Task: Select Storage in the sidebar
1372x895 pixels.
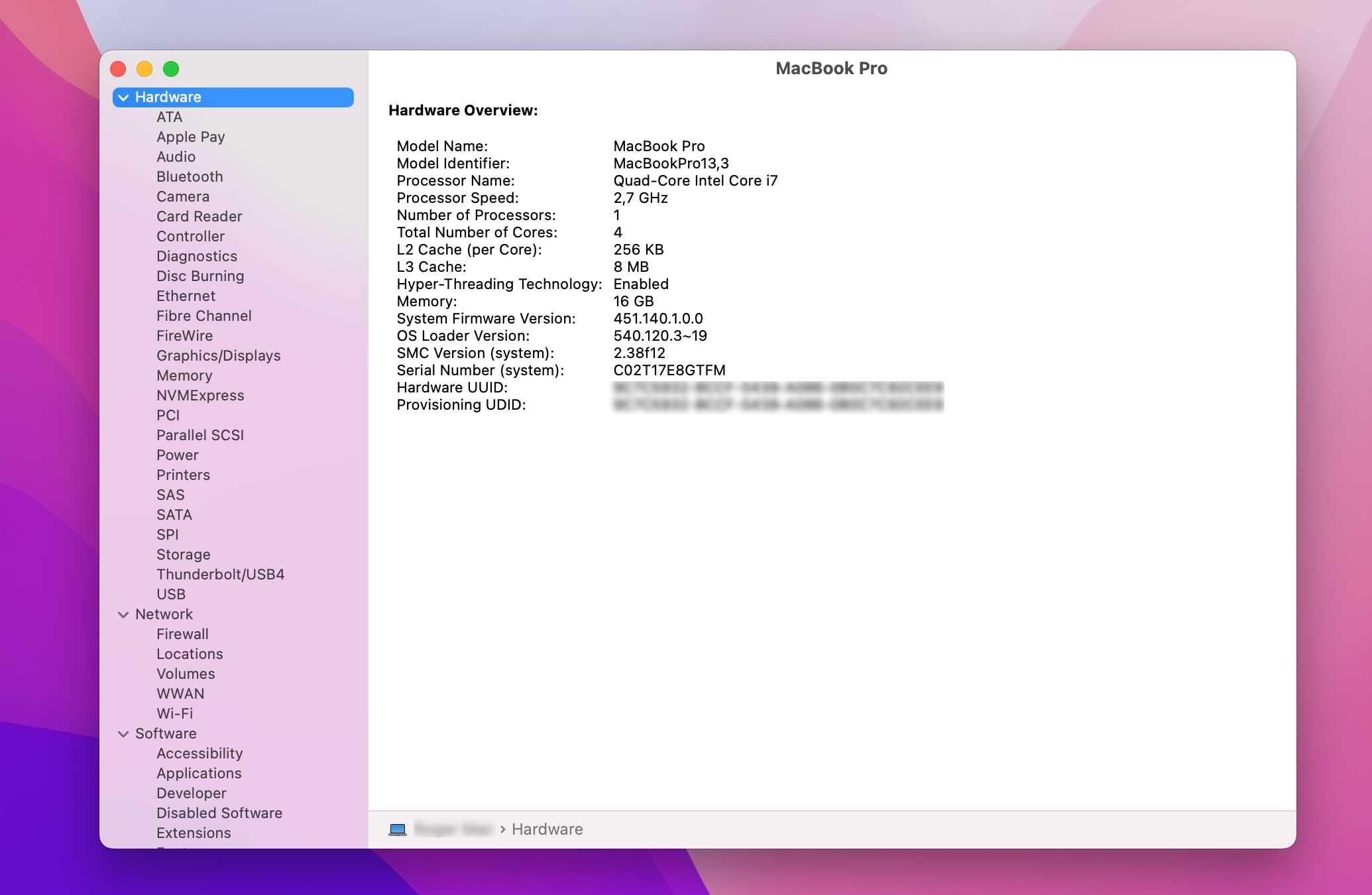Action: tap(184, 555)
